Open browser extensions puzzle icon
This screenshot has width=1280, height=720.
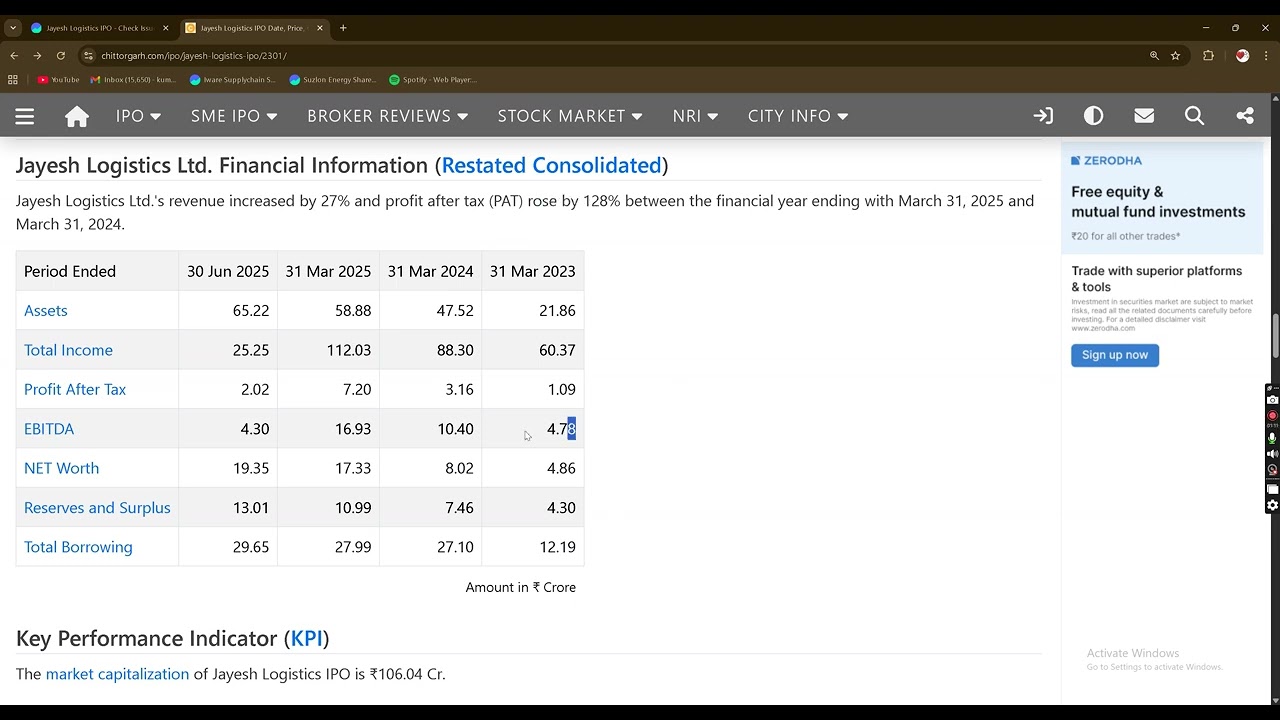click(1208, 56)
